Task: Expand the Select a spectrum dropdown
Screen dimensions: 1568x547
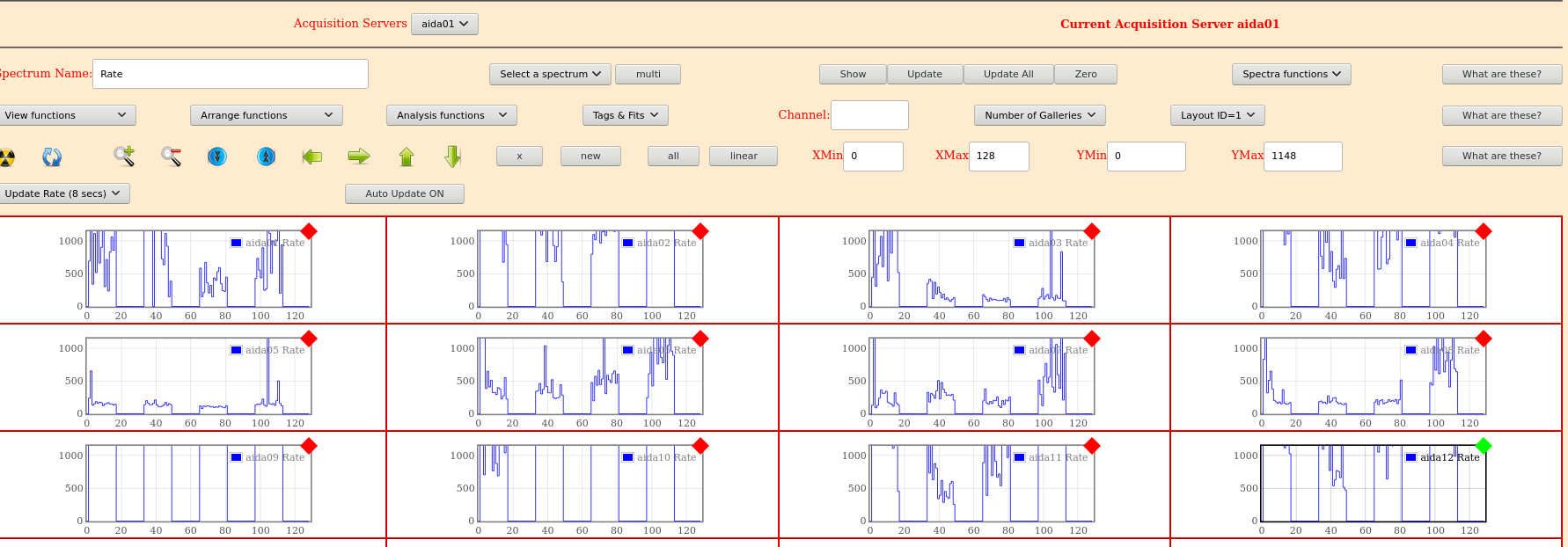Action: [x=550, y=75]
